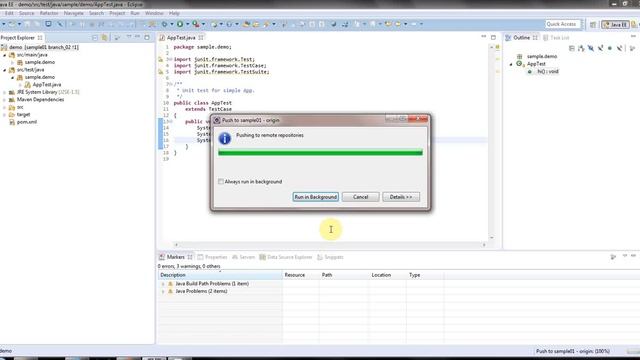The height and width of the screenshot is (360, 640).
Task: Maximize the editor area icon
Action: (493, 38)
